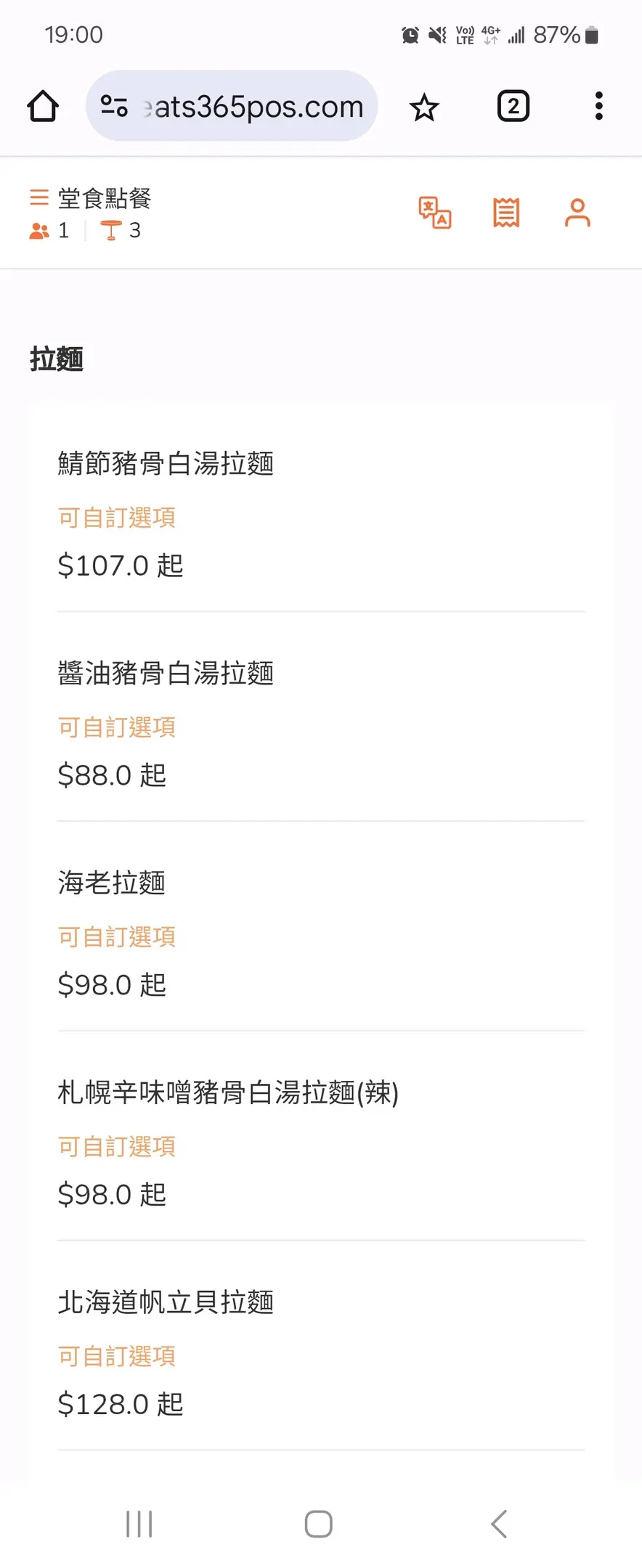642x1568 pixels.
Task: Select 鯖節豬骨白湯拉麵 menu item
Action: [x=166, y=464]
